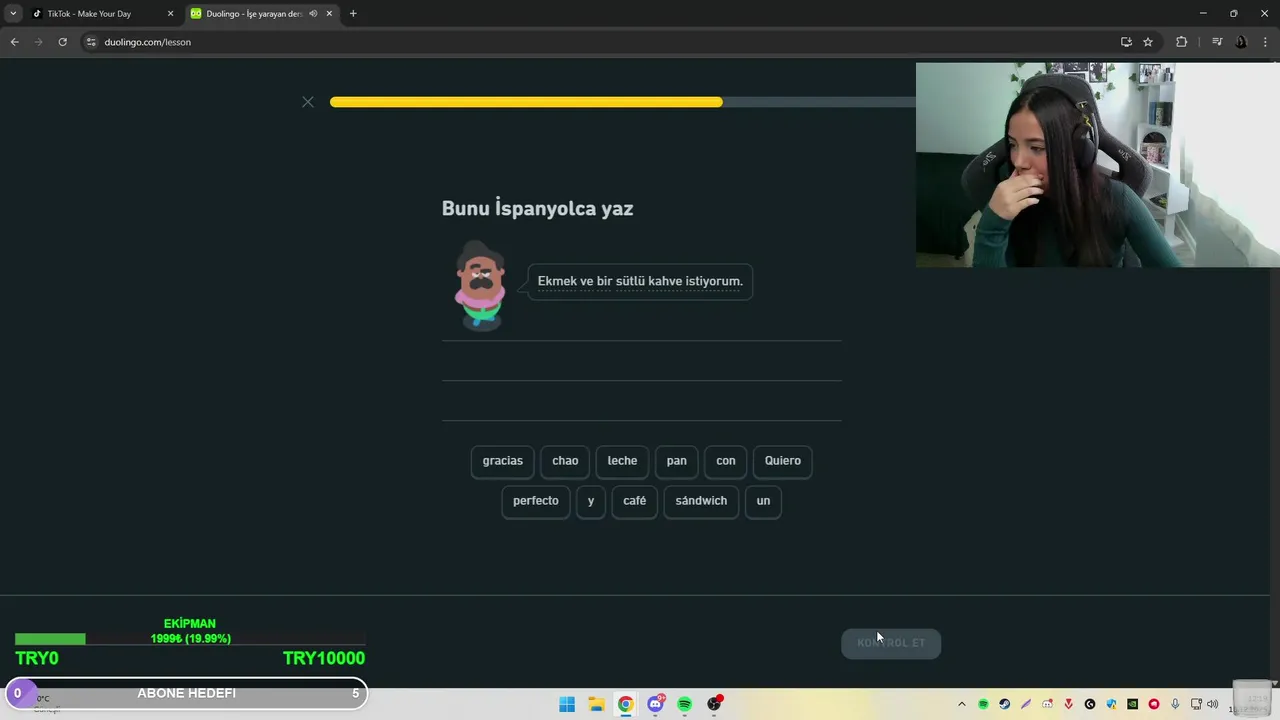Click the install app icon in the address bar
This screenshot has width=1280, height=720.
[1126, 42]
